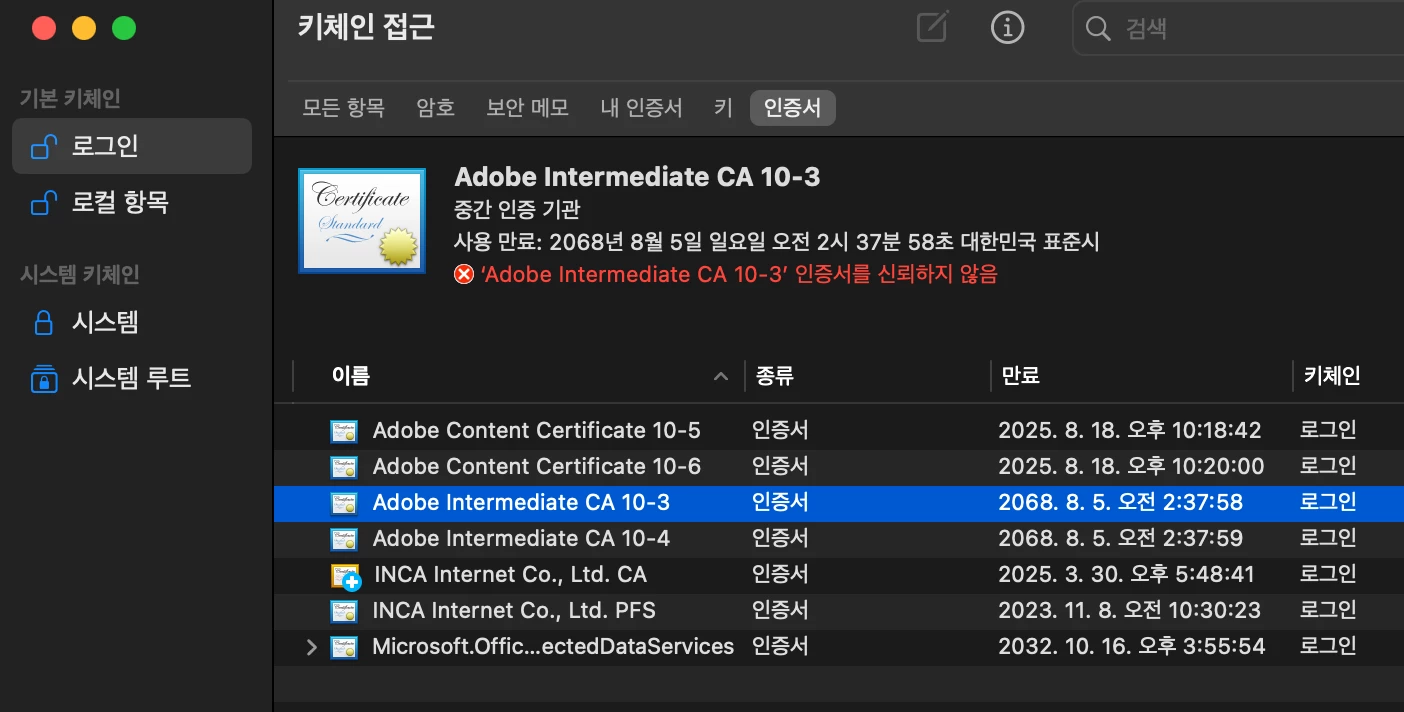The image size is (1404, 712).
Task: Click the compose new note icon
Action: point(932,27)
